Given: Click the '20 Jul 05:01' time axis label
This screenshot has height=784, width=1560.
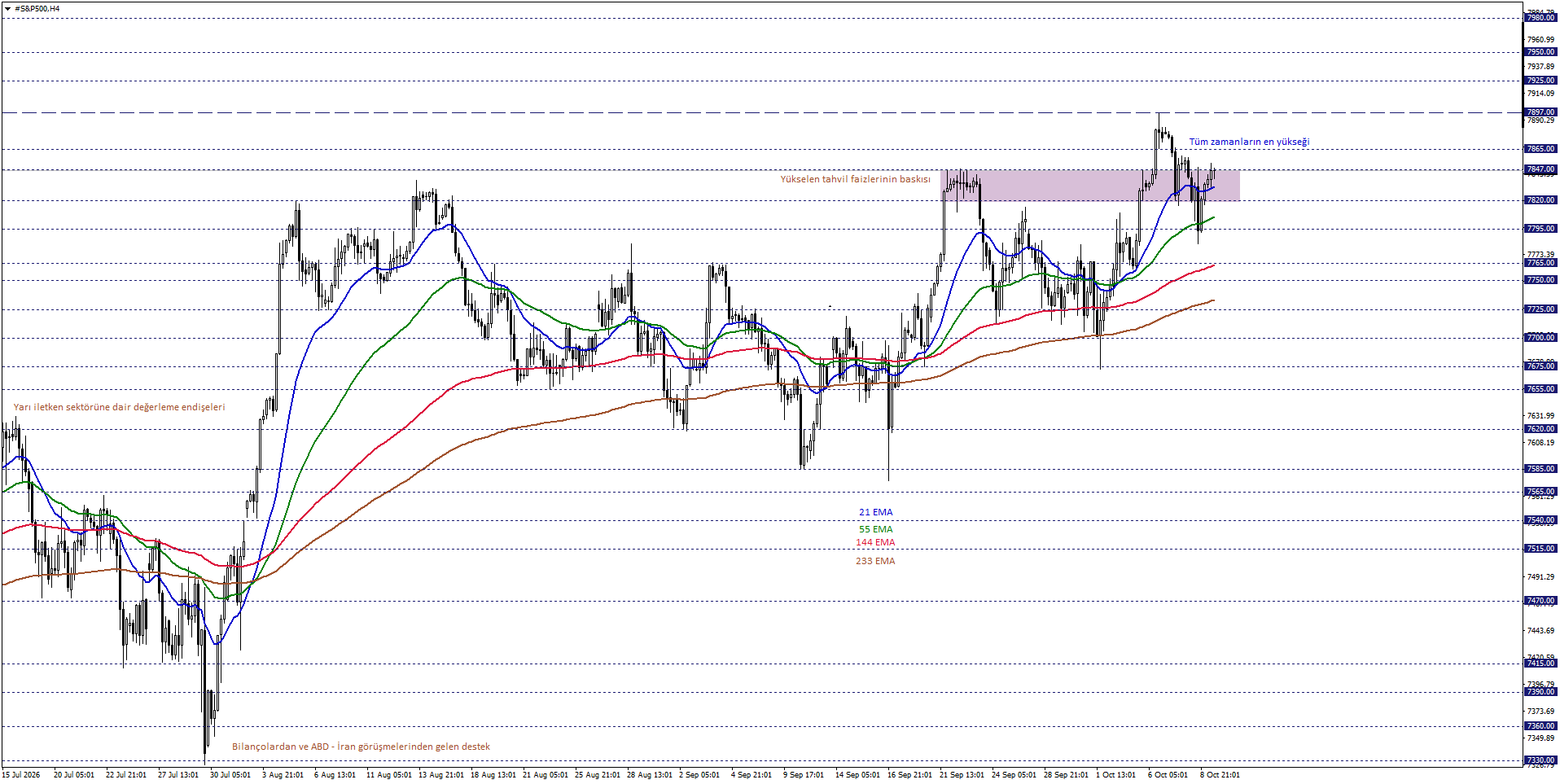Looking at the screenshot, I should (74, 775).
